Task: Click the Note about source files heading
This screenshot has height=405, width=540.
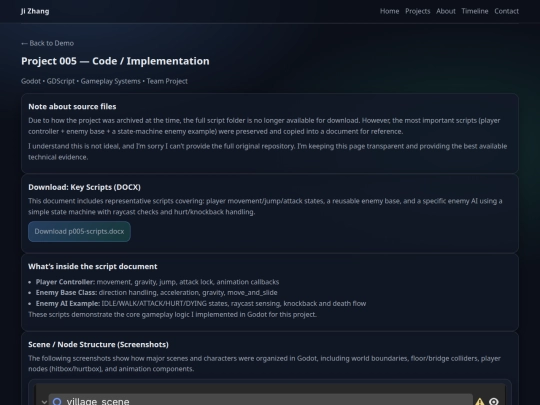Action: [72, 106]
